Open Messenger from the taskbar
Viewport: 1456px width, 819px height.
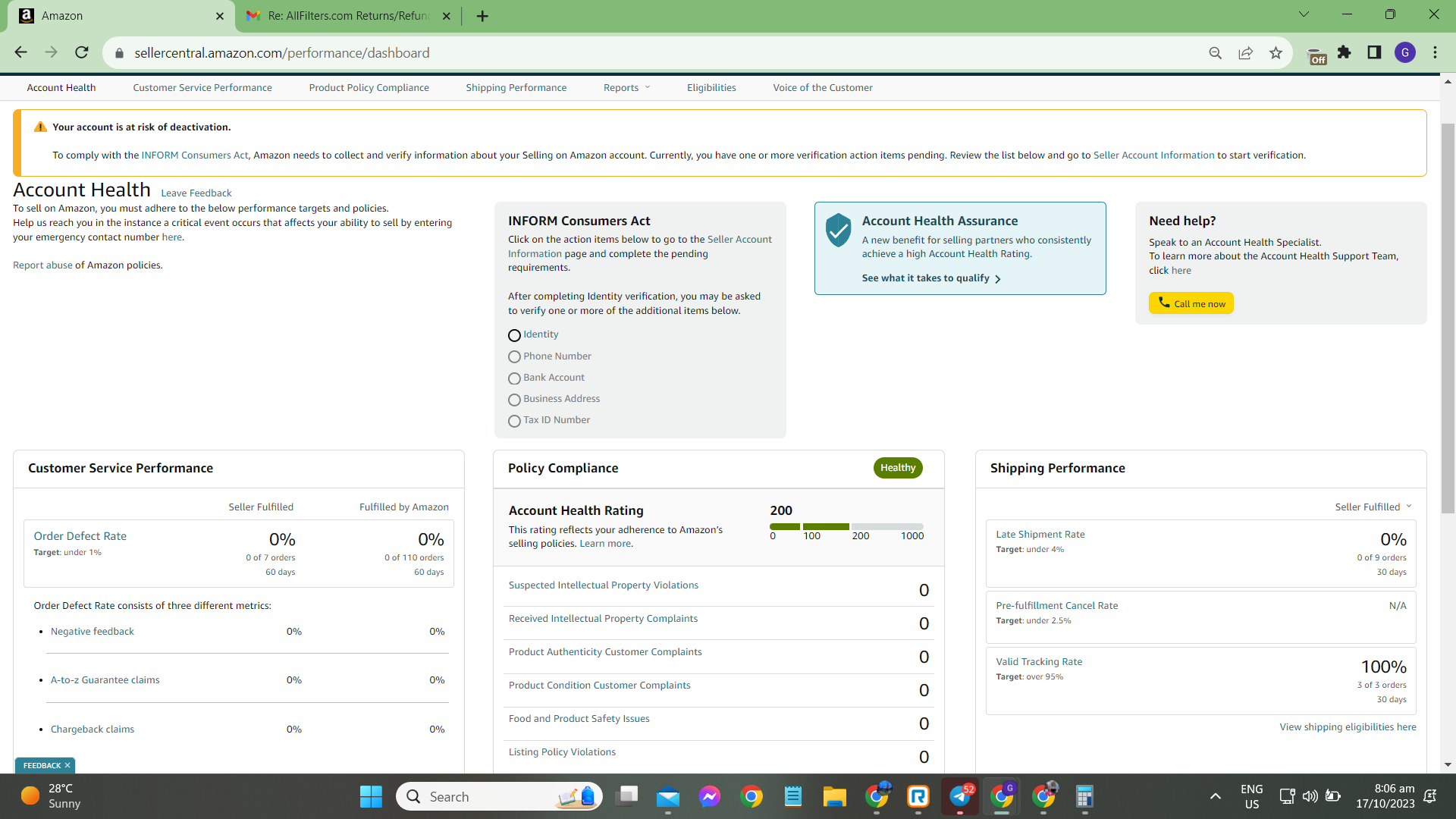click(x=710, y=797)
